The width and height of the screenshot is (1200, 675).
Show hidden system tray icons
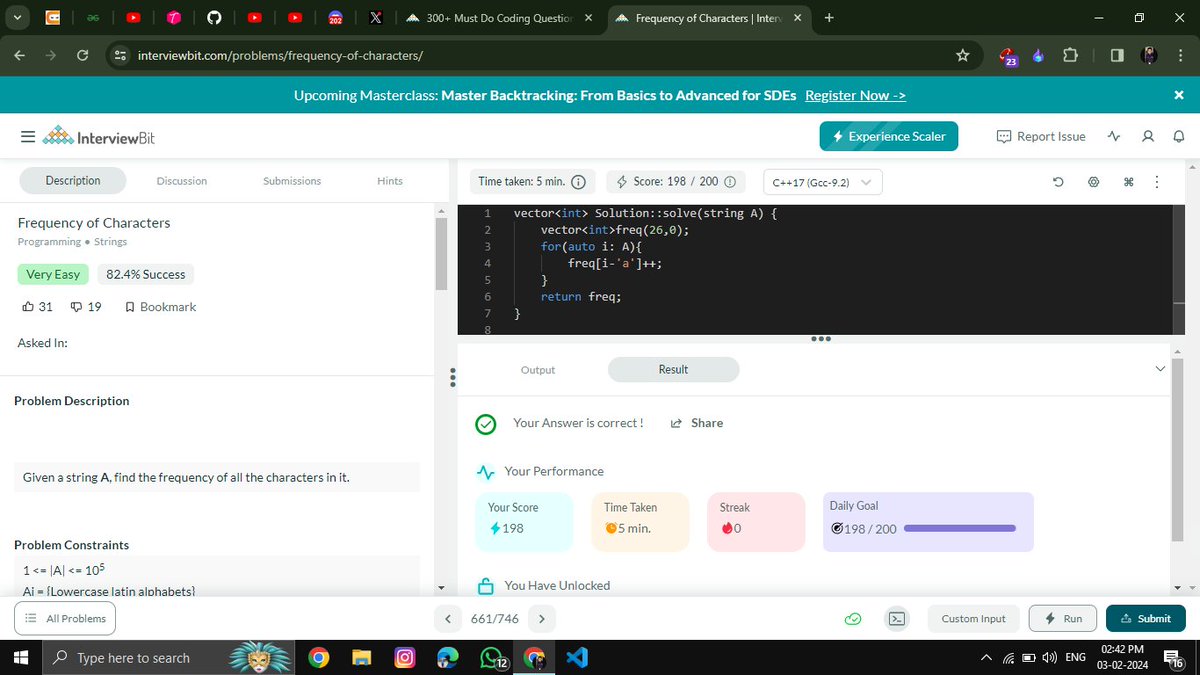click(986, 657)
